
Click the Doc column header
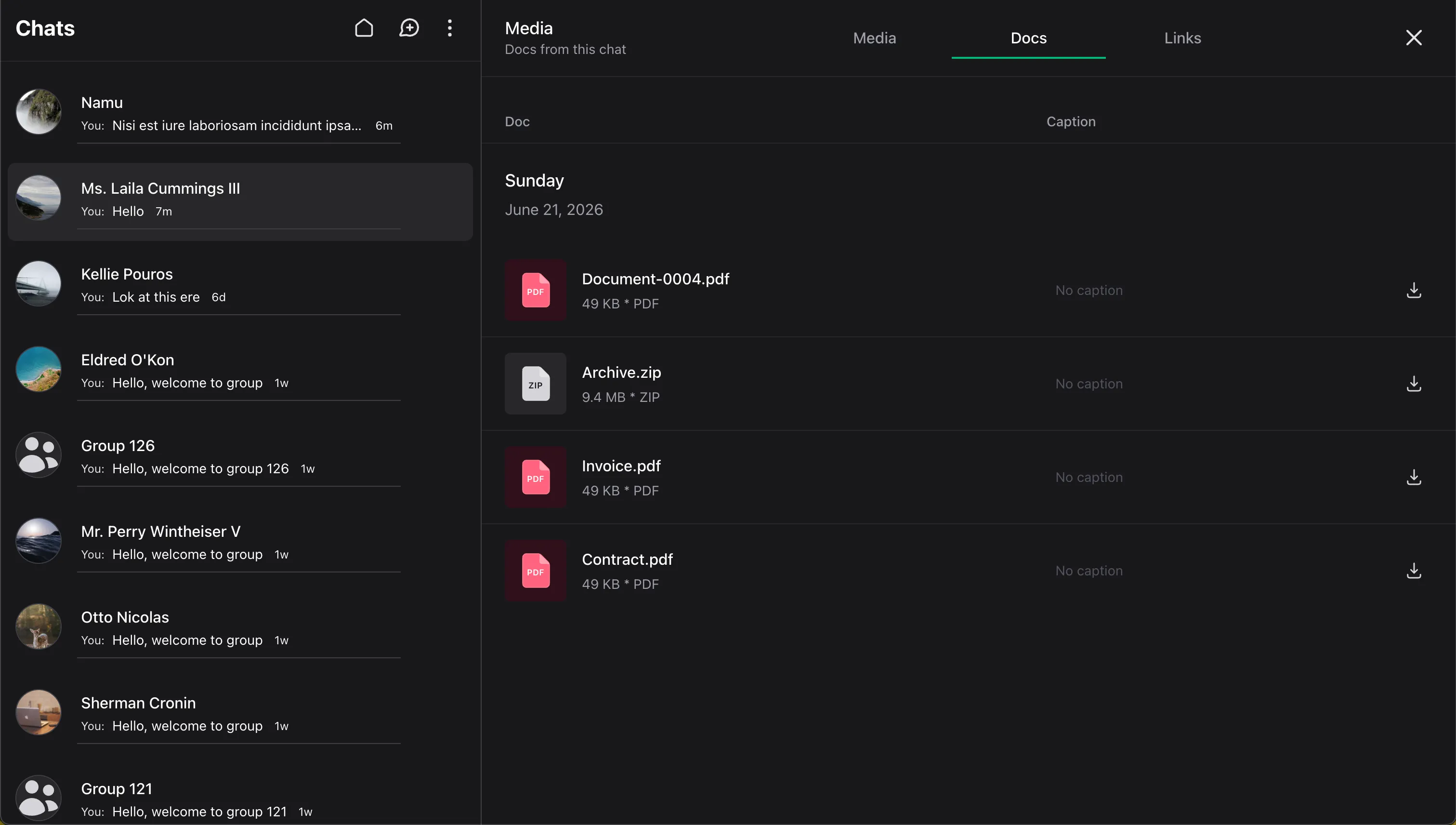coord(517,122)
